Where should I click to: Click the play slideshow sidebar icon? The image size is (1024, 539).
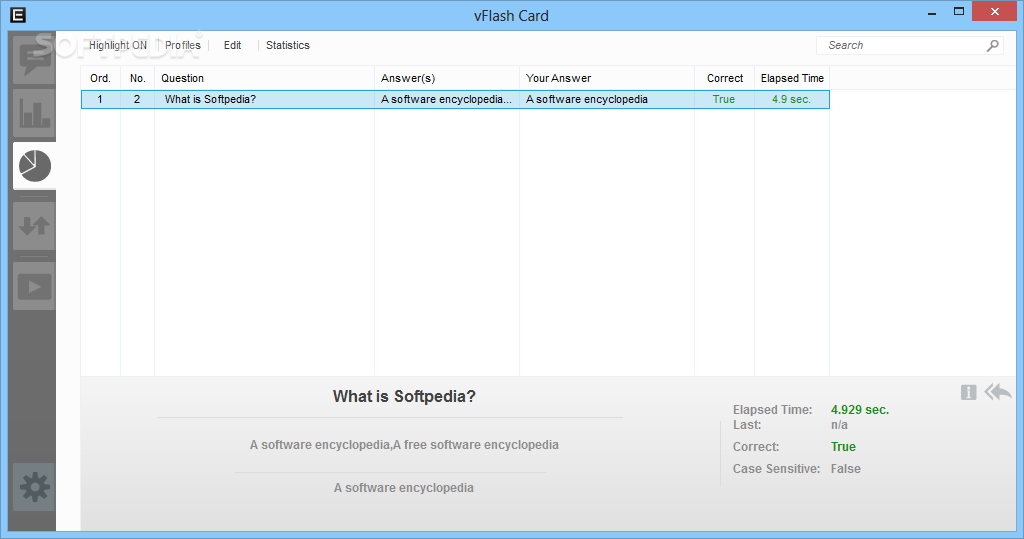(34, 286)
